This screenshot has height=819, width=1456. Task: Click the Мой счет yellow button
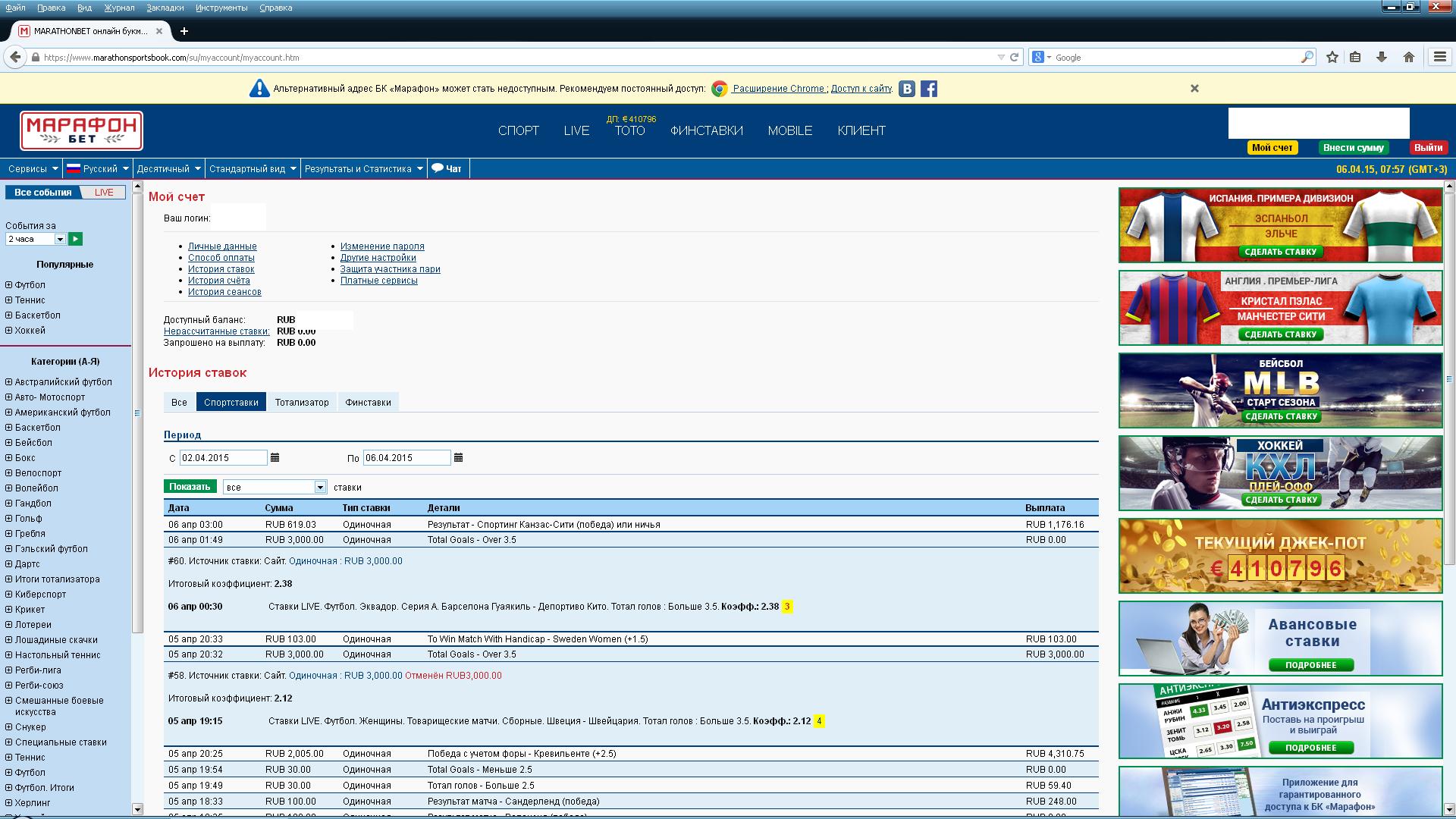point(1272,148)
